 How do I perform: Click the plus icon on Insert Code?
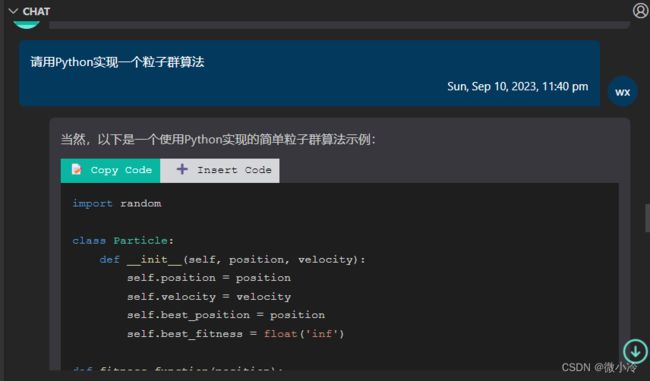[x=182, y=169]
